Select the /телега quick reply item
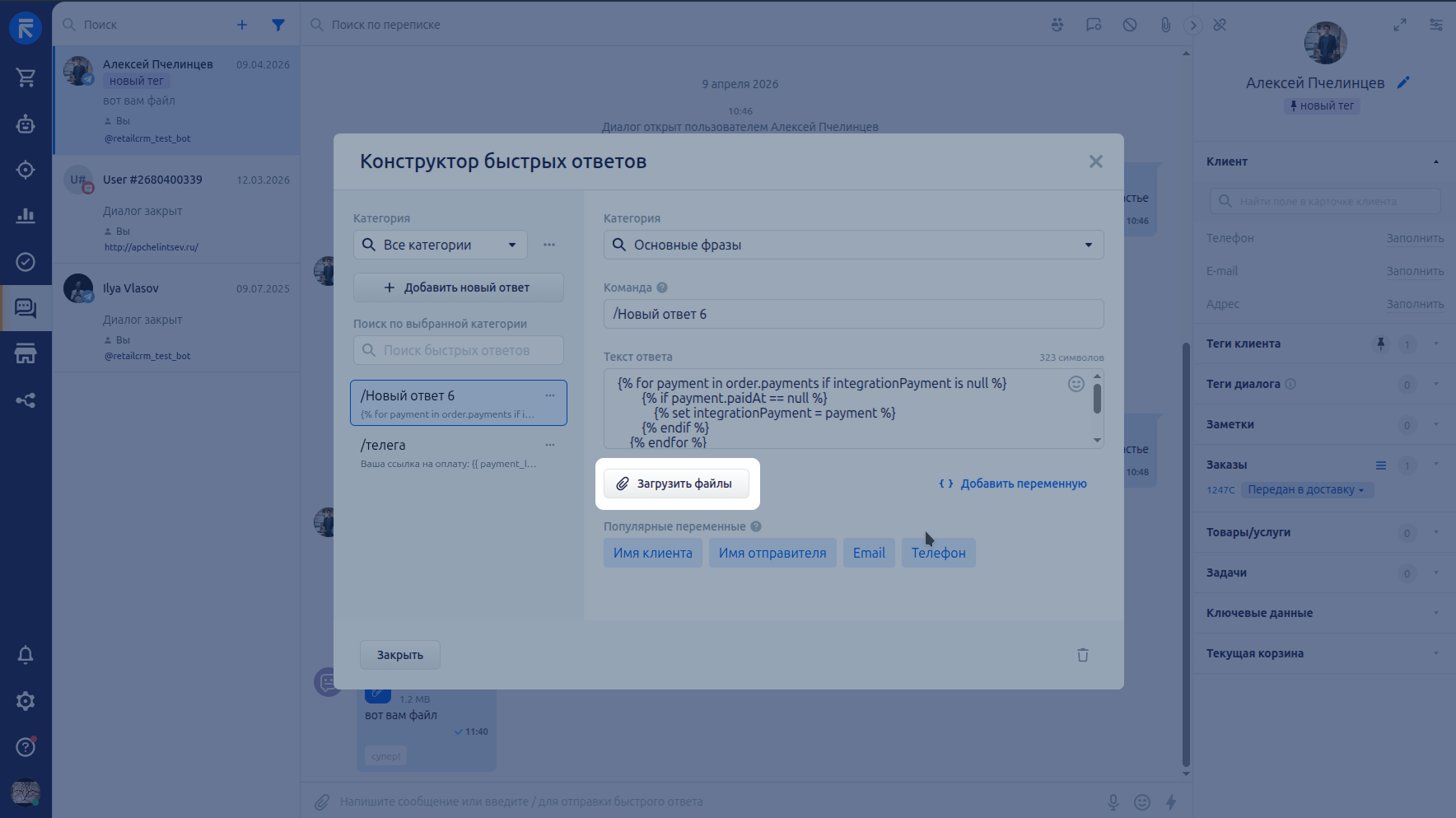The height and width of the screenshot is (818, 1456). point(449,452)
